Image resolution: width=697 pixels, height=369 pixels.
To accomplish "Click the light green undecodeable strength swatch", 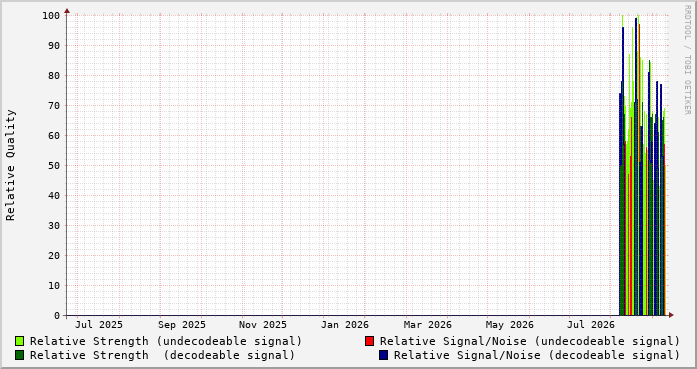I will [20, 341].
